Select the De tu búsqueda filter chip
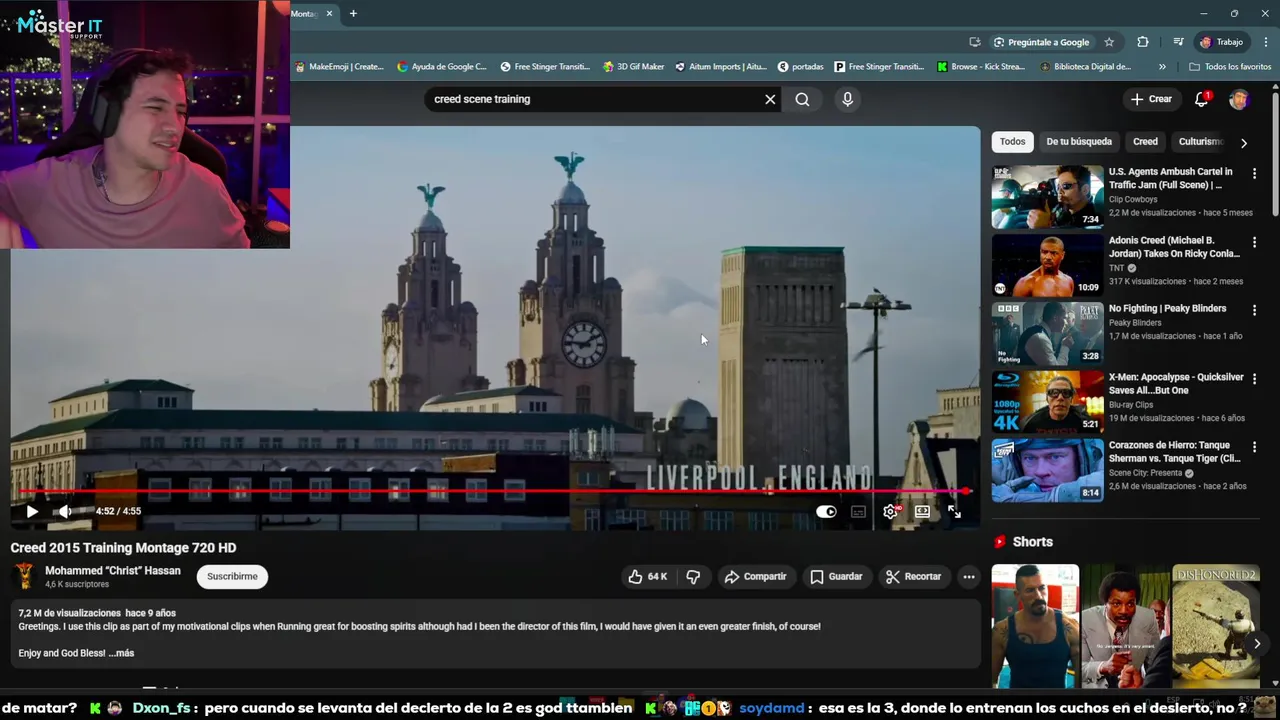Image resolution: width=1280 pixels, height=720 pixels. coord(1079,142)
